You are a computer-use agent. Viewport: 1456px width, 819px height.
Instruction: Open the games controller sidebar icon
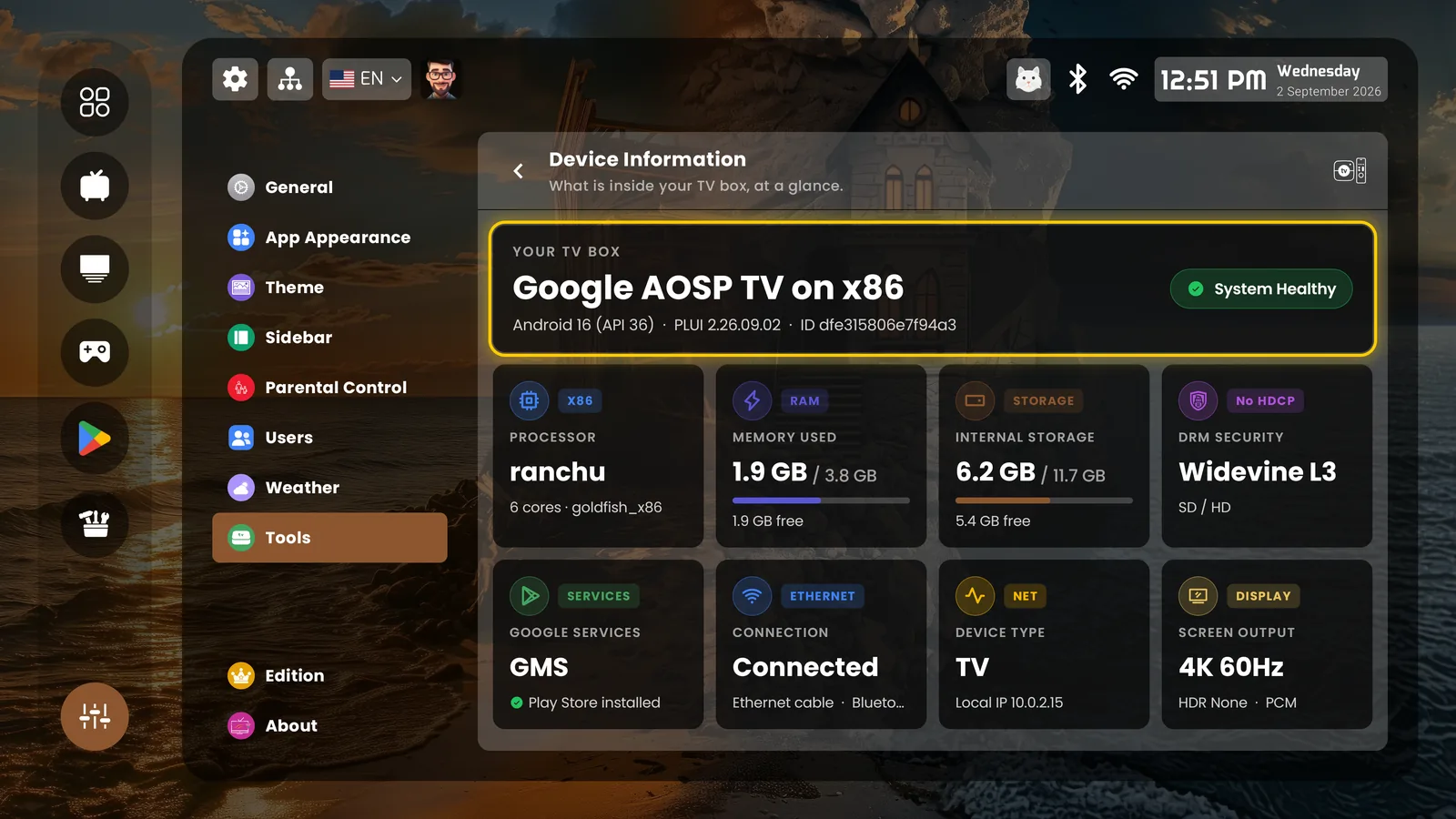point(95,352)
